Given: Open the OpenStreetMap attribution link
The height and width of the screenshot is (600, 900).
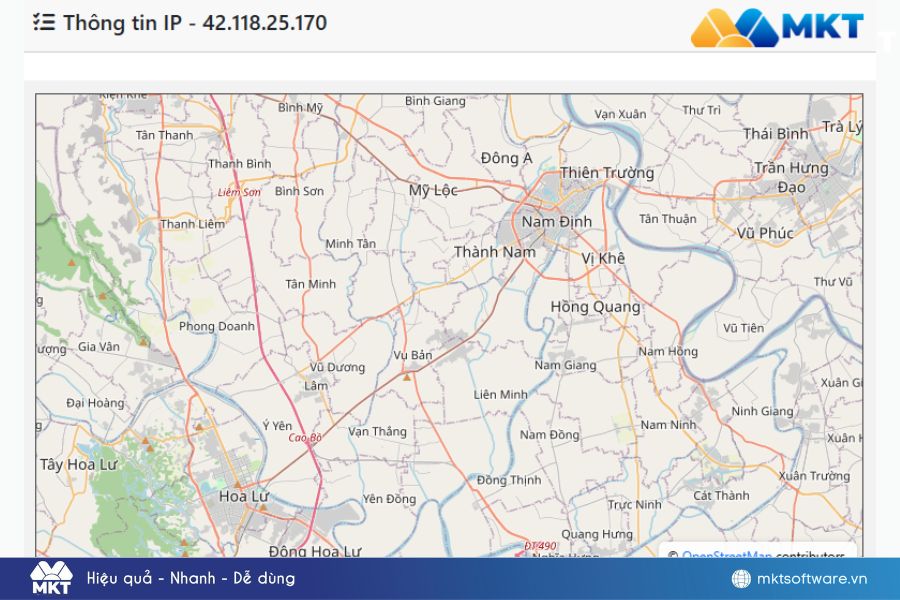Looking at the screenshot, I should (x=726, y=556).
